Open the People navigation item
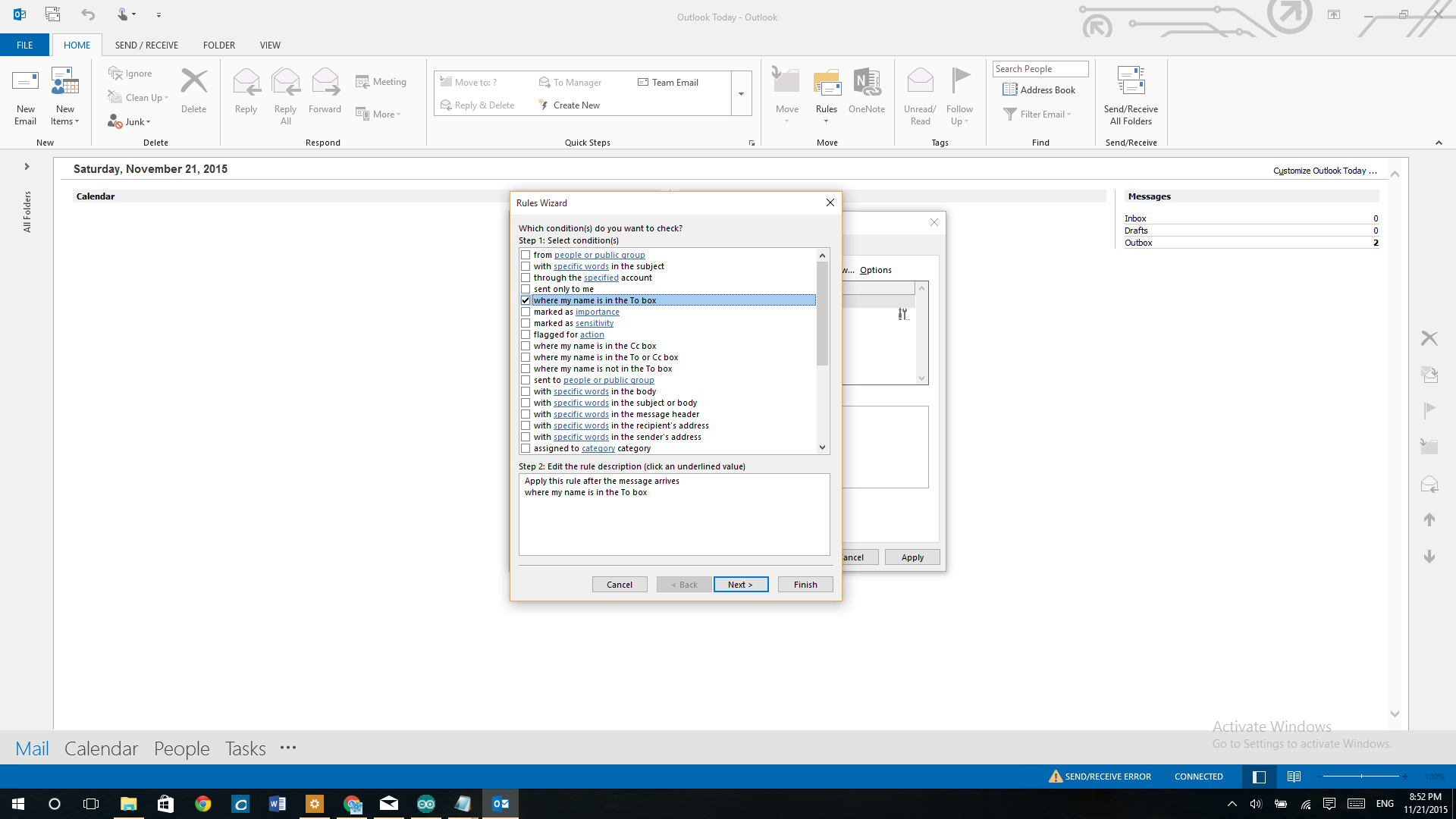 [x=181, y=748]
